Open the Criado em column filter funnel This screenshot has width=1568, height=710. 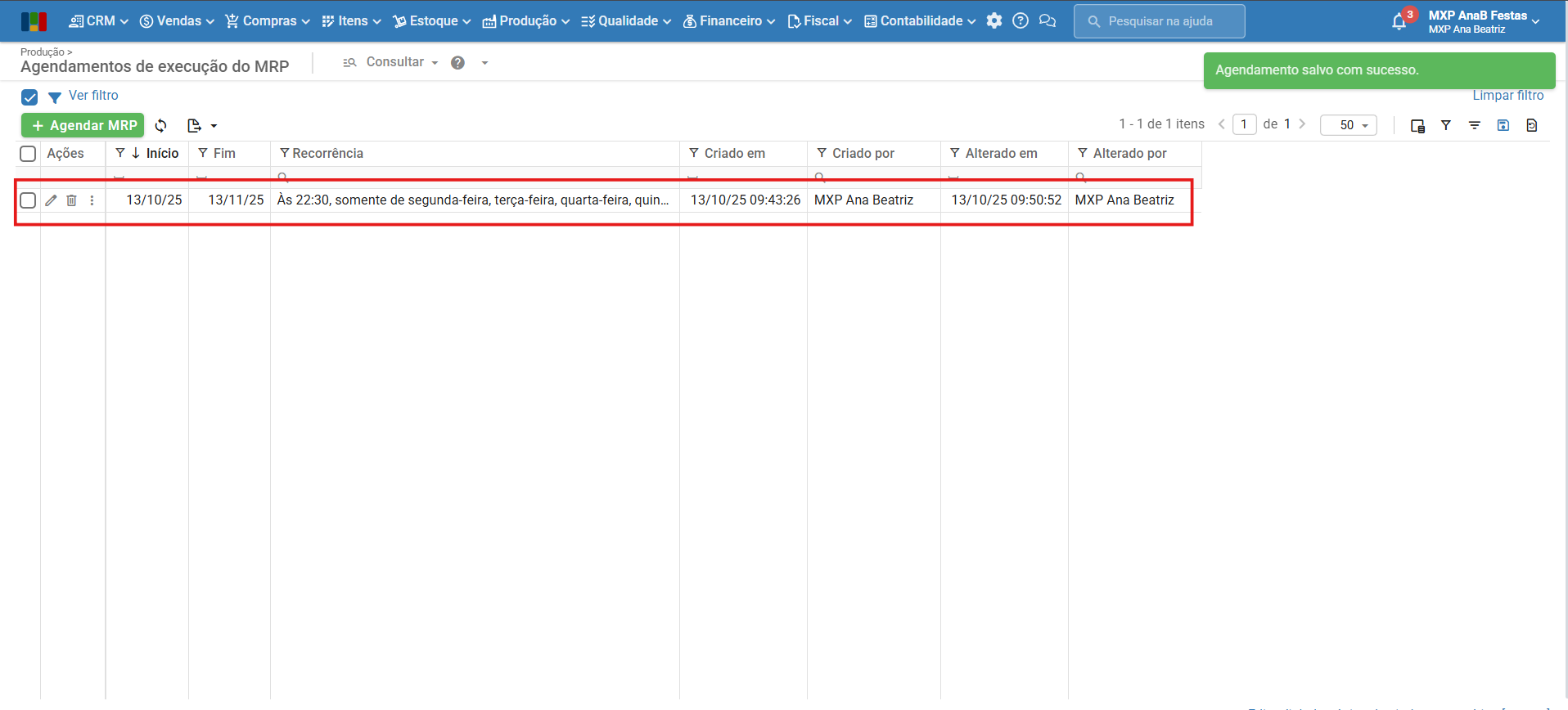tap(694, 153)
